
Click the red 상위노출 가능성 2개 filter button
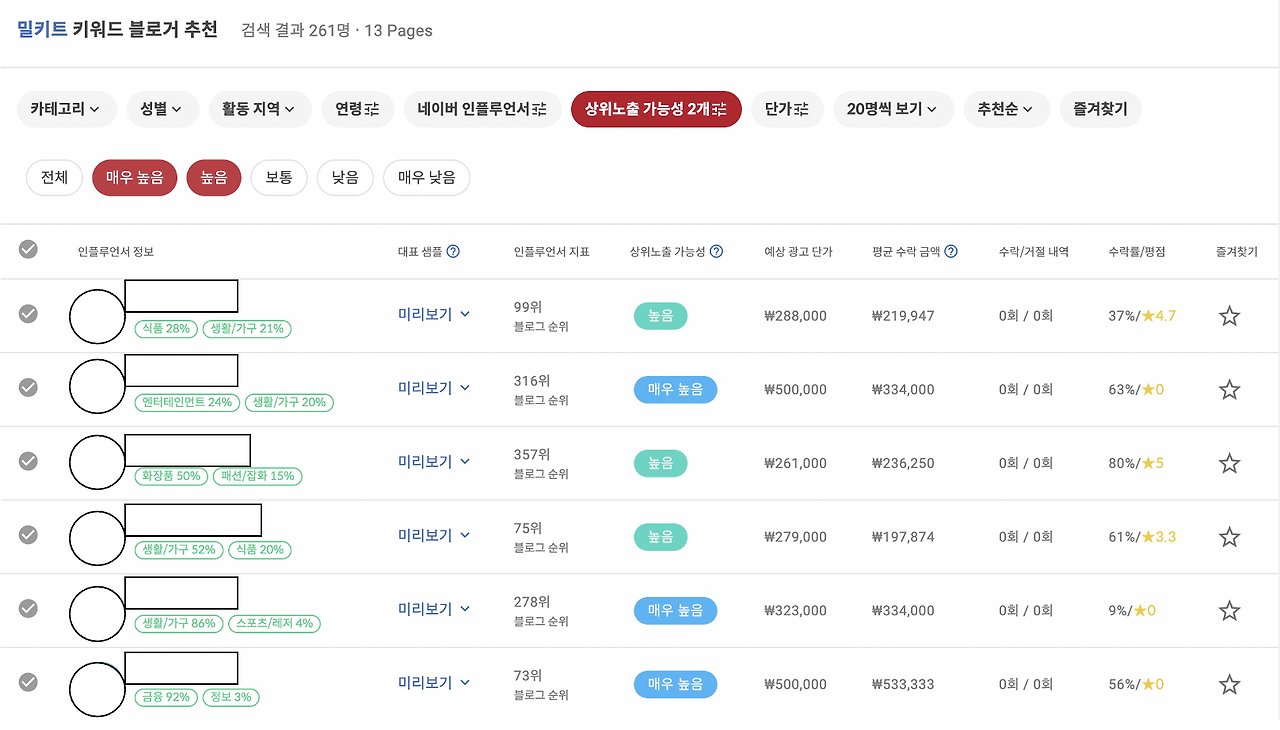pos(655,109)
